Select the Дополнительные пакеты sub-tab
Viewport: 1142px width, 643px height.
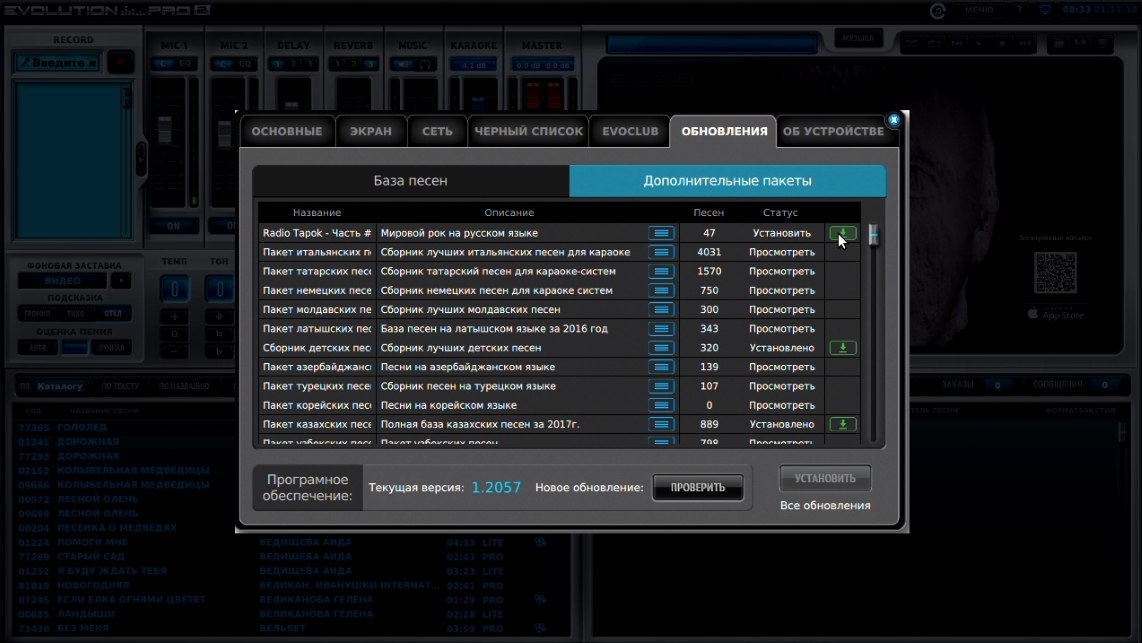coord(728,181)
